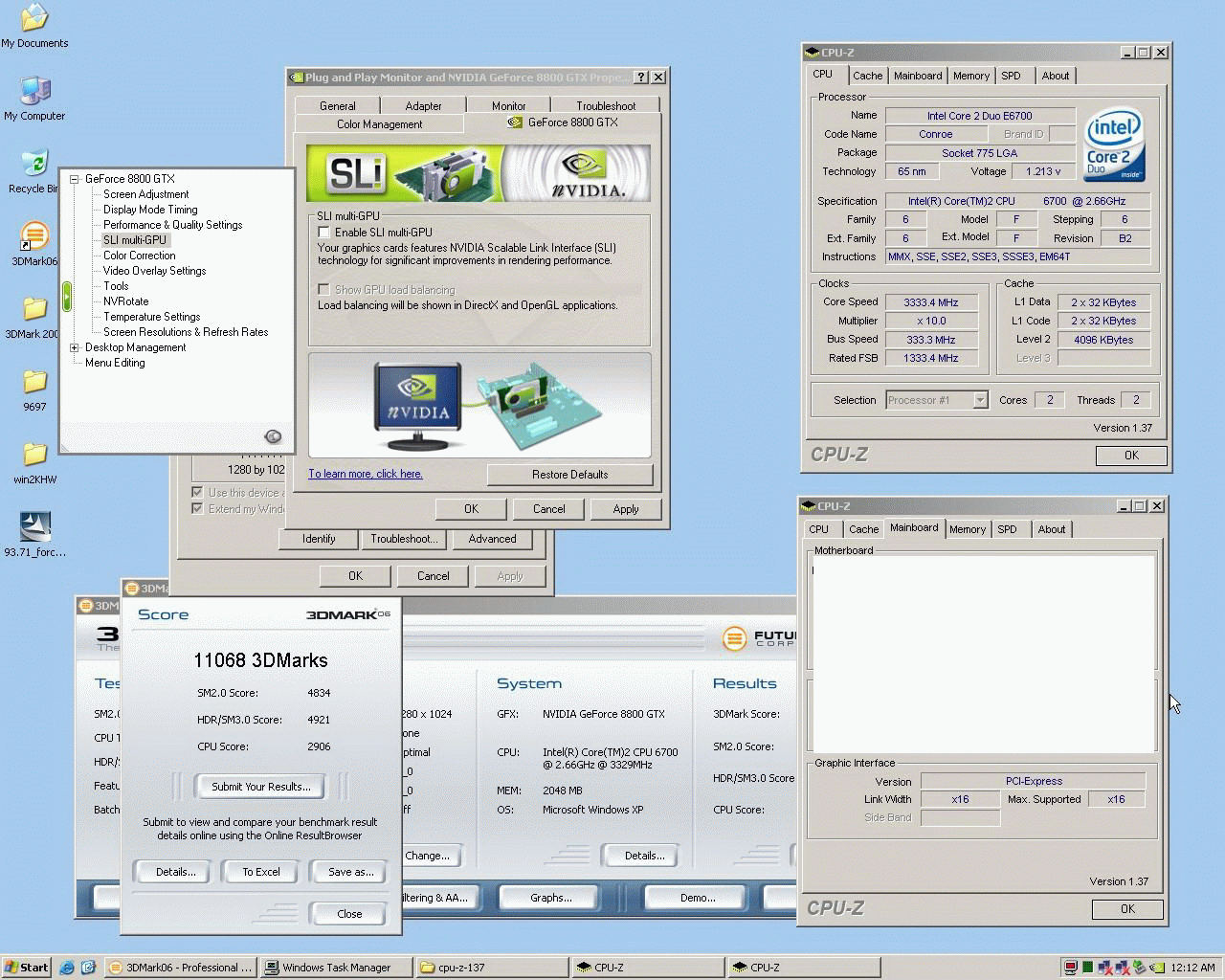Launch the 3DMark06 desktop shortcut

(x=34, y=244)
